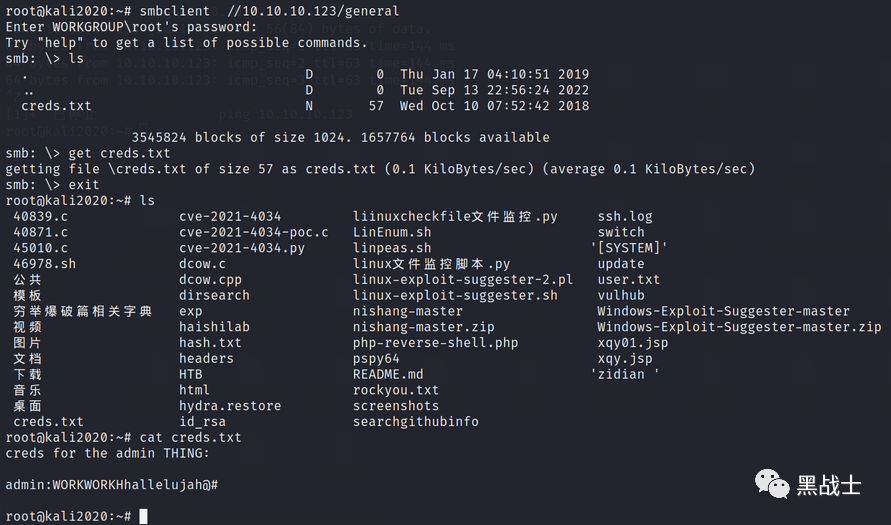Click the php-reverse-shell.php filename
This screenshot has height=525, width=891.
pos(435,343)
